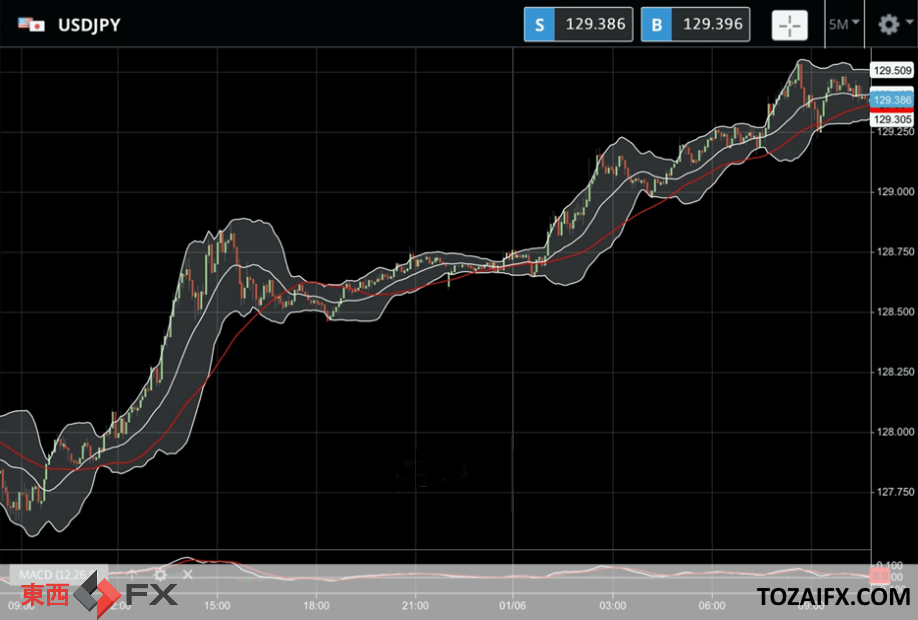Move the MACD indicator up with the arrow
The height and width of the screenshot is (620, 918).
[x=132, y=574]
